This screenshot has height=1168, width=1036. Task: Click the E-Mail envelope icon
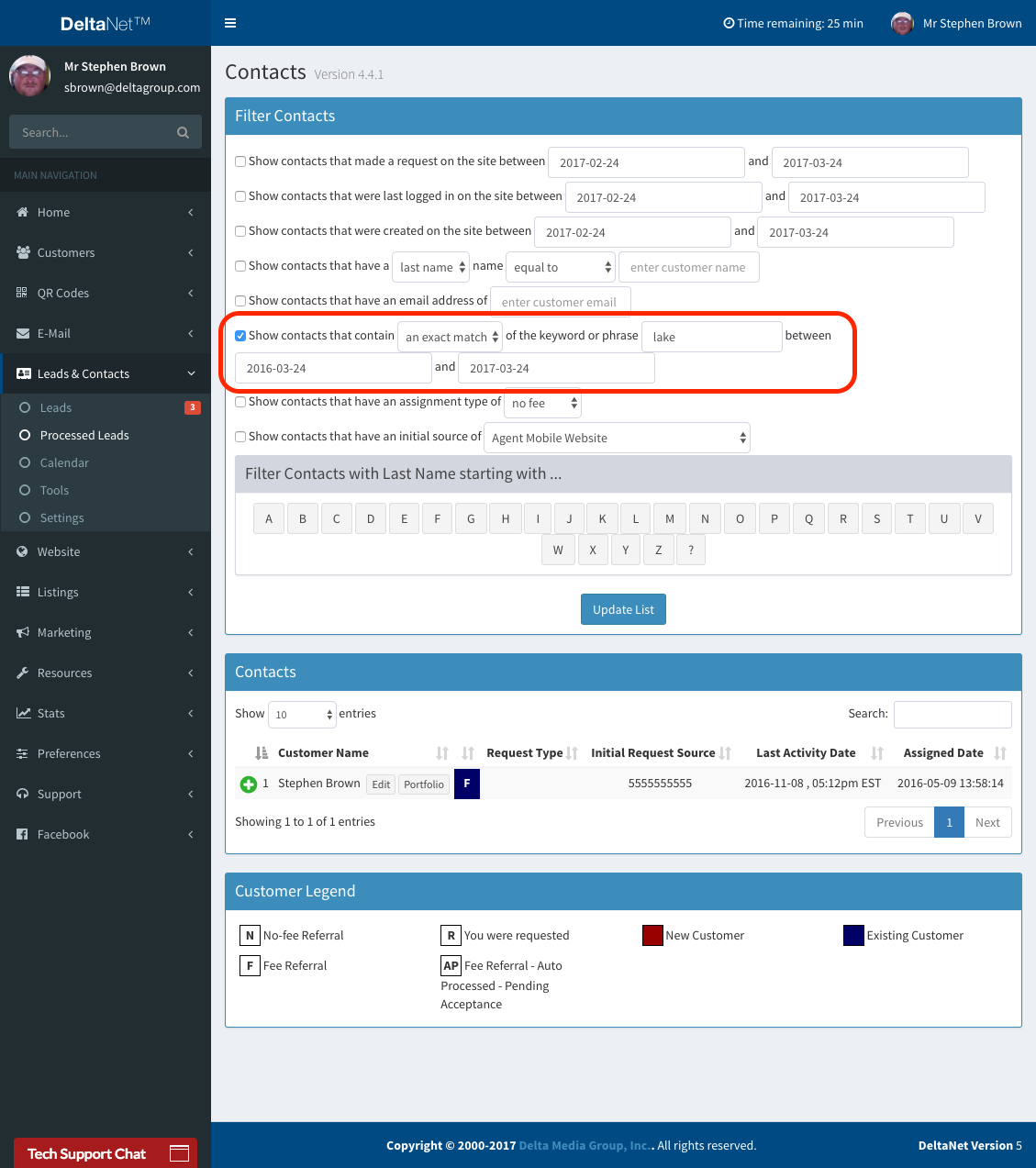[23, 333]
